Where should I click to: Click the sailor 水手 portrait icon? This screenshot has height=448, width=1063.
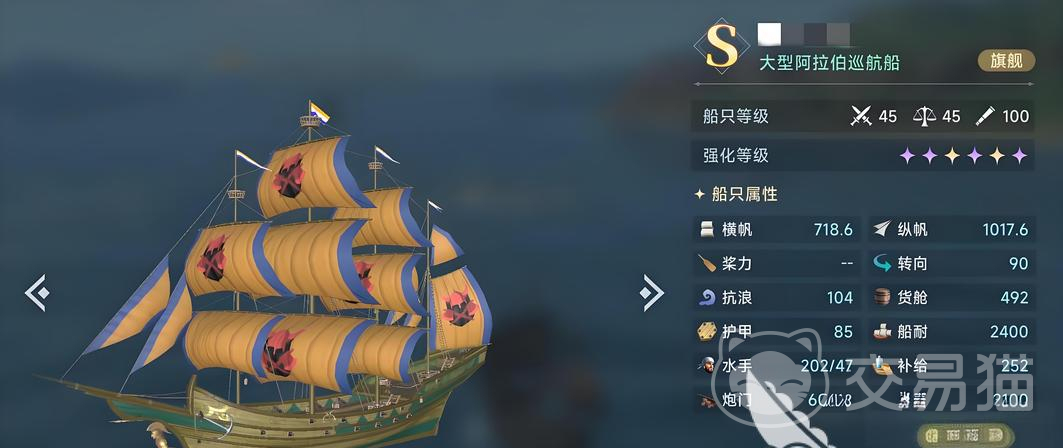pyautogui.click(x=706, y=366)
